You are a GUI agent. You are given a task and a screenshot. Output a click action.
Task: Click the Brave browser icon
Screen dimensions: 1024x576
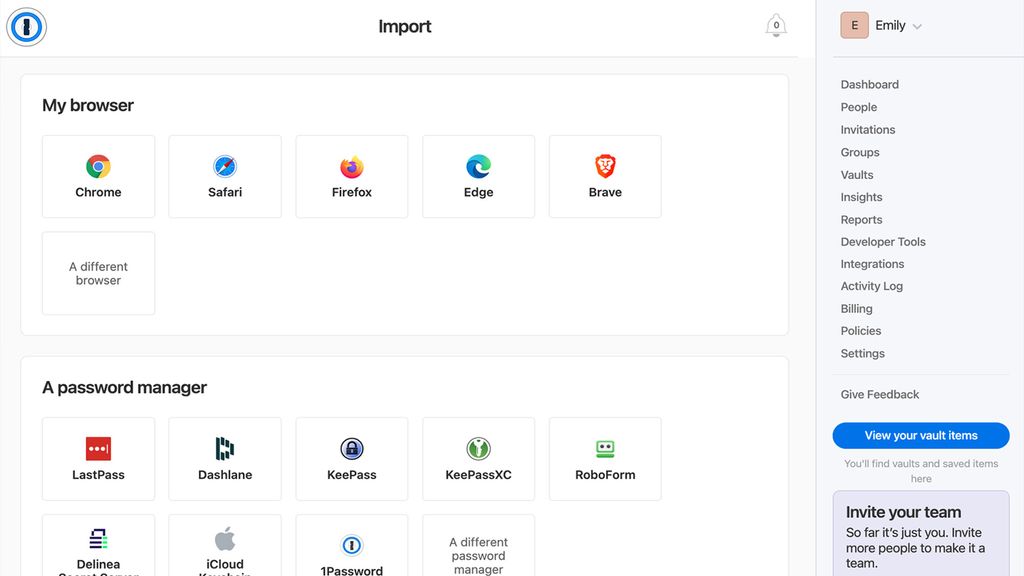pos(605,176)
